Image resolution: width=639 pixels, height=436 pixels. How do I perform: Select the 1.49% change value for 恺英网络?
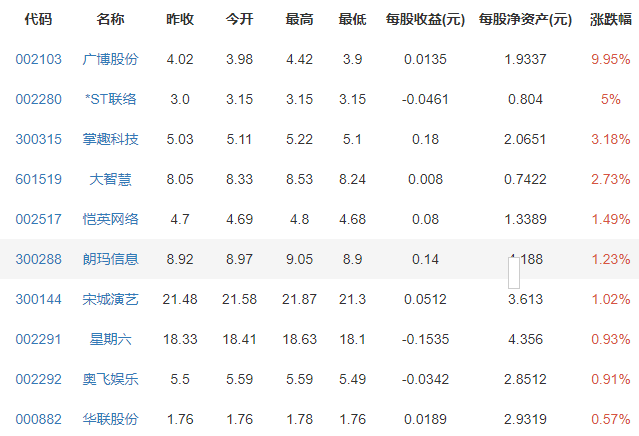(611, 219)
